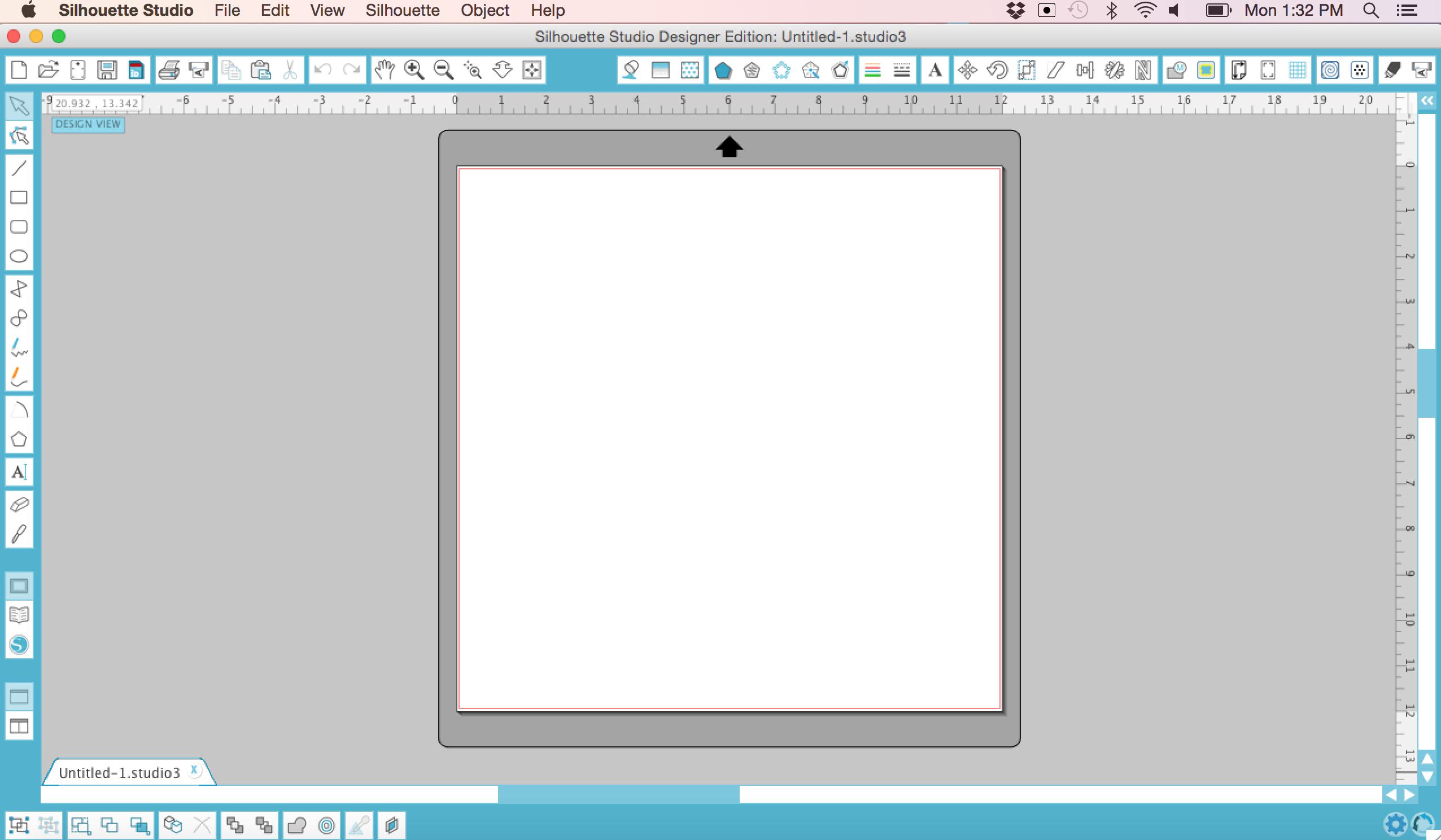The width and height of the screenshot is (1441, 840).
Task: Open the Align window
Action: click(1085, 70)
